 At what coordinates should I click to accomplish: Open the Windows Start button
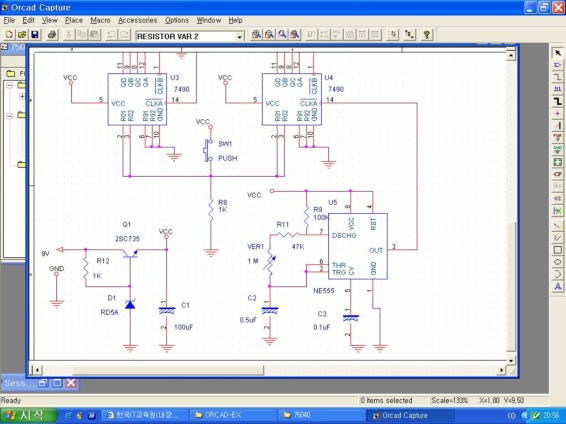click(x=28, y=415)
